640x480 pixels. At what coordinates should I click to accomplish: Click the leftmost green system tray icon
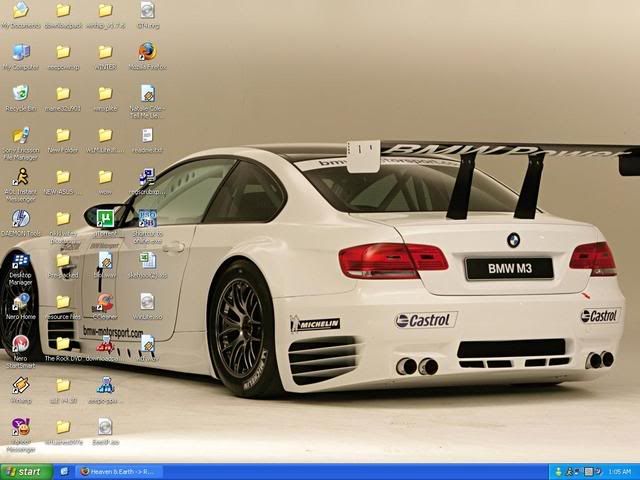coord(559,472)
